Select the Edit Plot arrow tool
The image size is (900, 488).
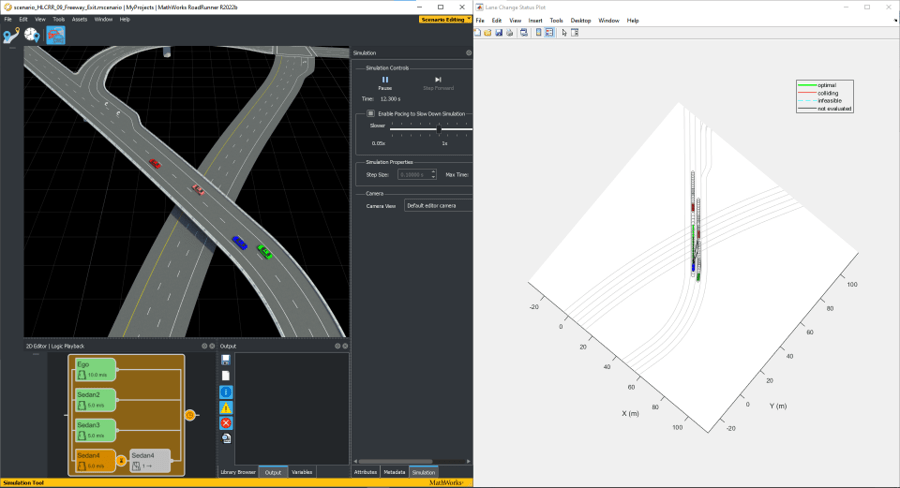point(564,32)
